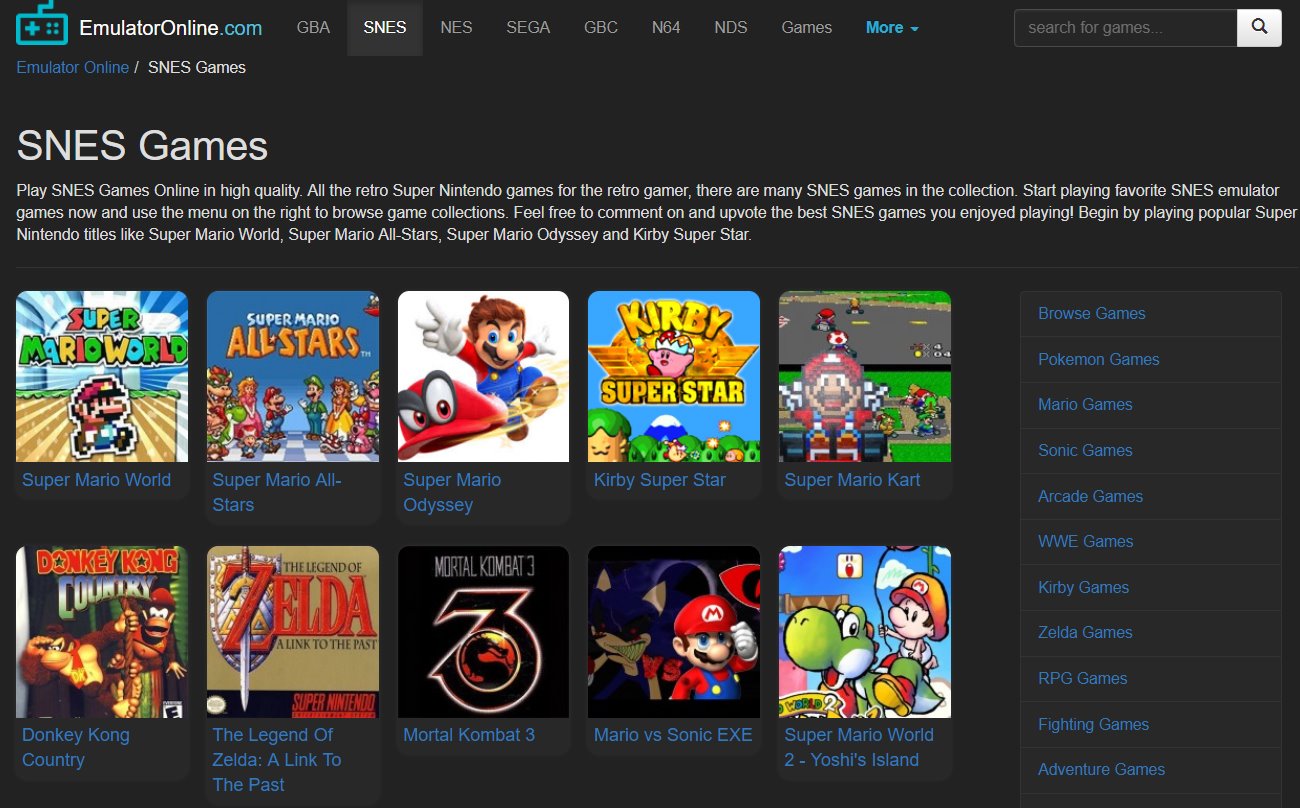Open Pokemon Games in the sidebar

tap(1150, 360)
